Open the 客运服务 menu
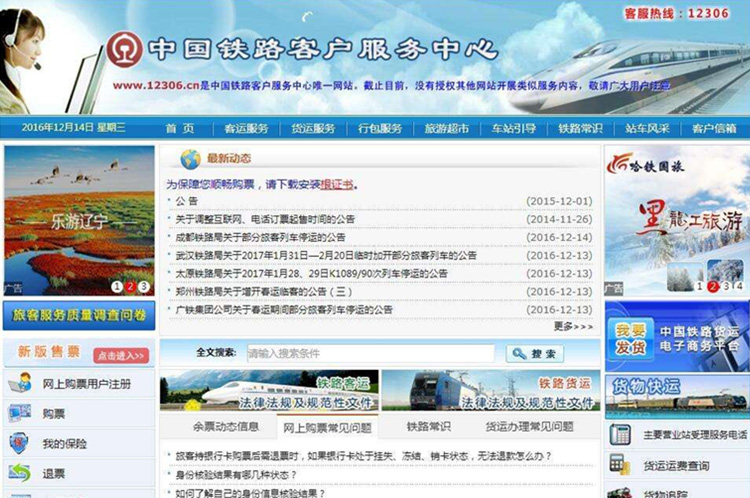750x498 pixels. point(246,128)
